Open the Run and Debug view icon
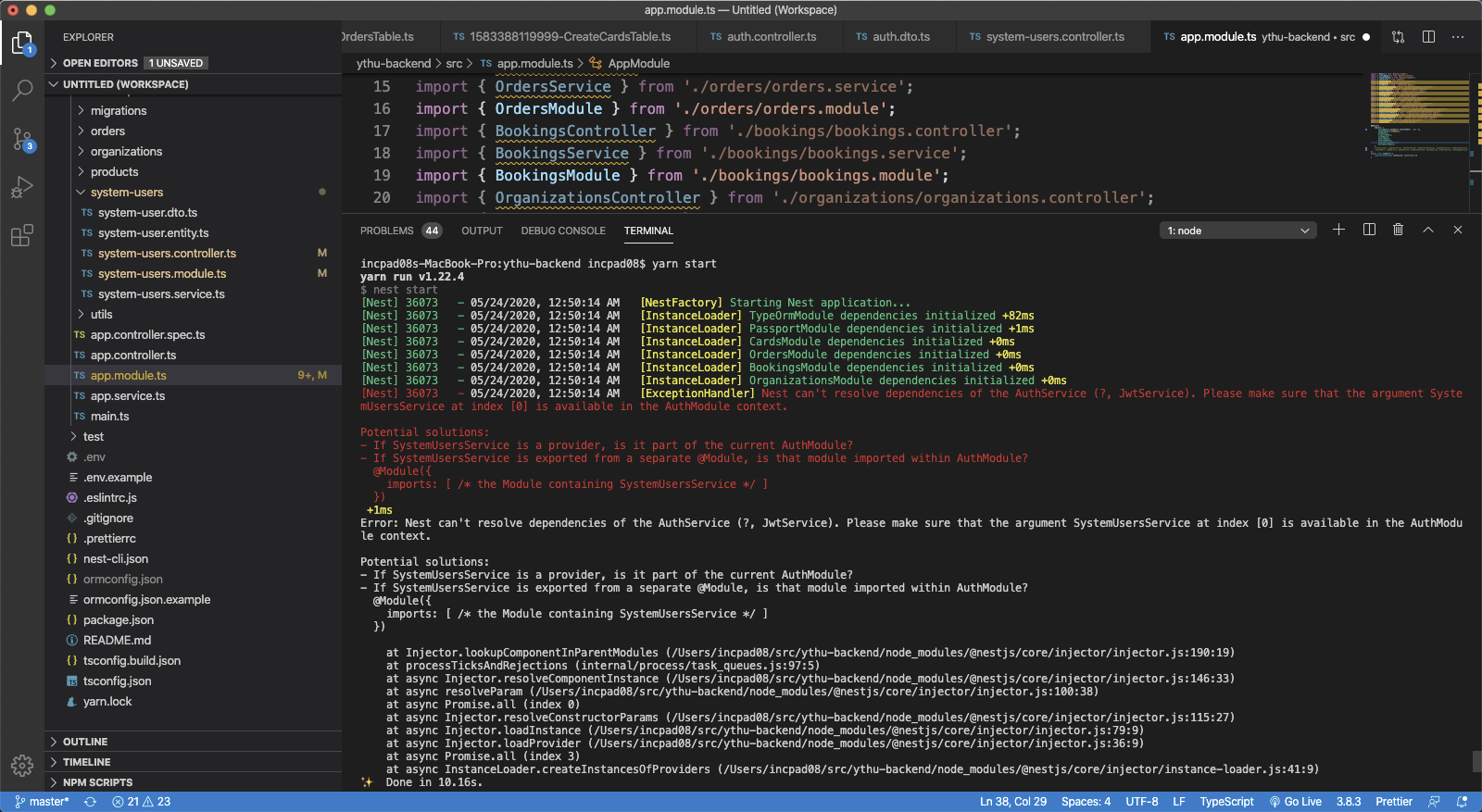 click(x=22, y=187)
